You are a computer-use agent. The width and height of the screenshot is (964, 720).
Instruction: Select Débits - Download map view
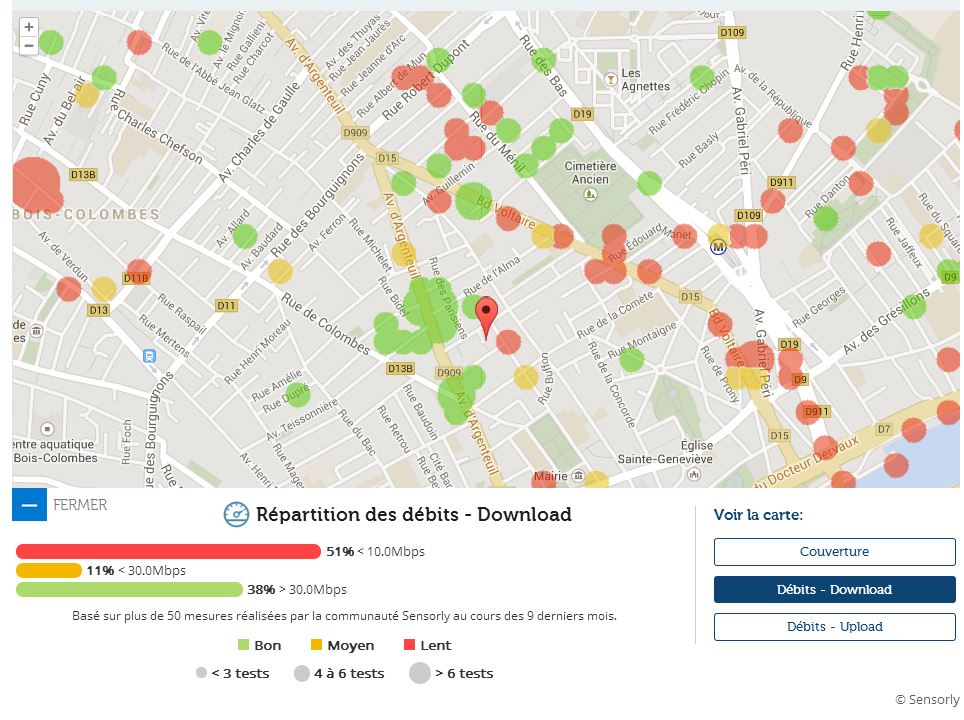click(834, 590)
